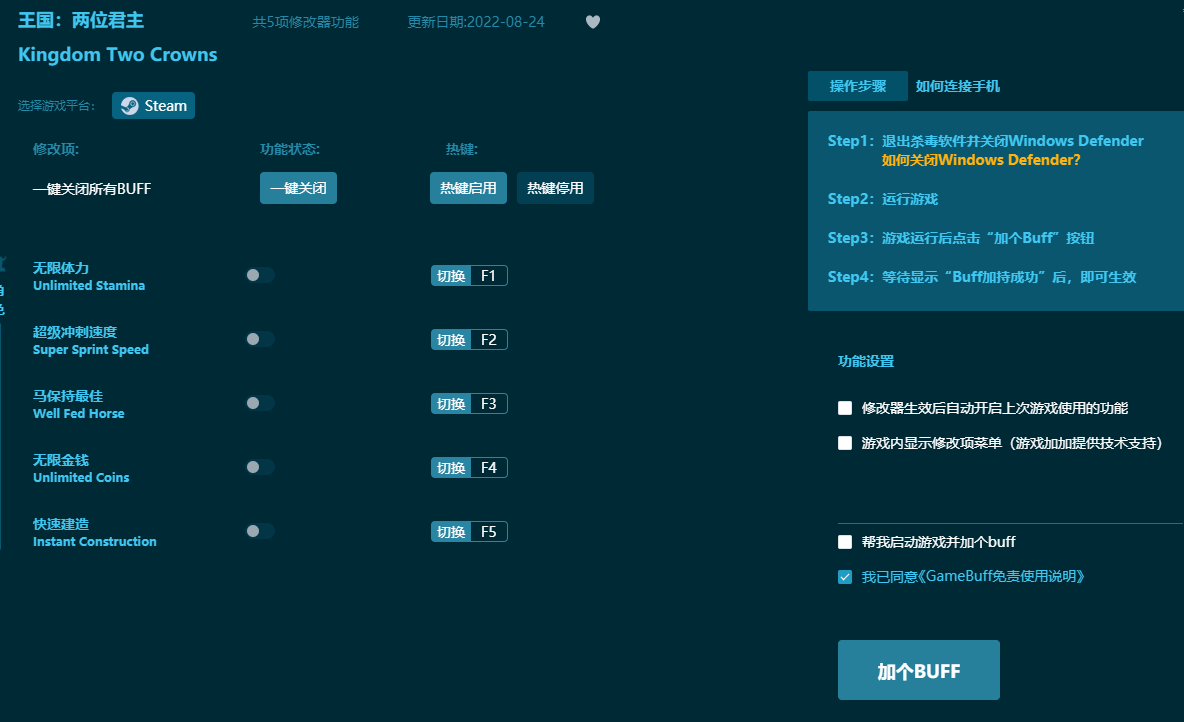This screenshot has width=1184, height=722.
Task: Click the 热键启用 button
Action: 468,188
